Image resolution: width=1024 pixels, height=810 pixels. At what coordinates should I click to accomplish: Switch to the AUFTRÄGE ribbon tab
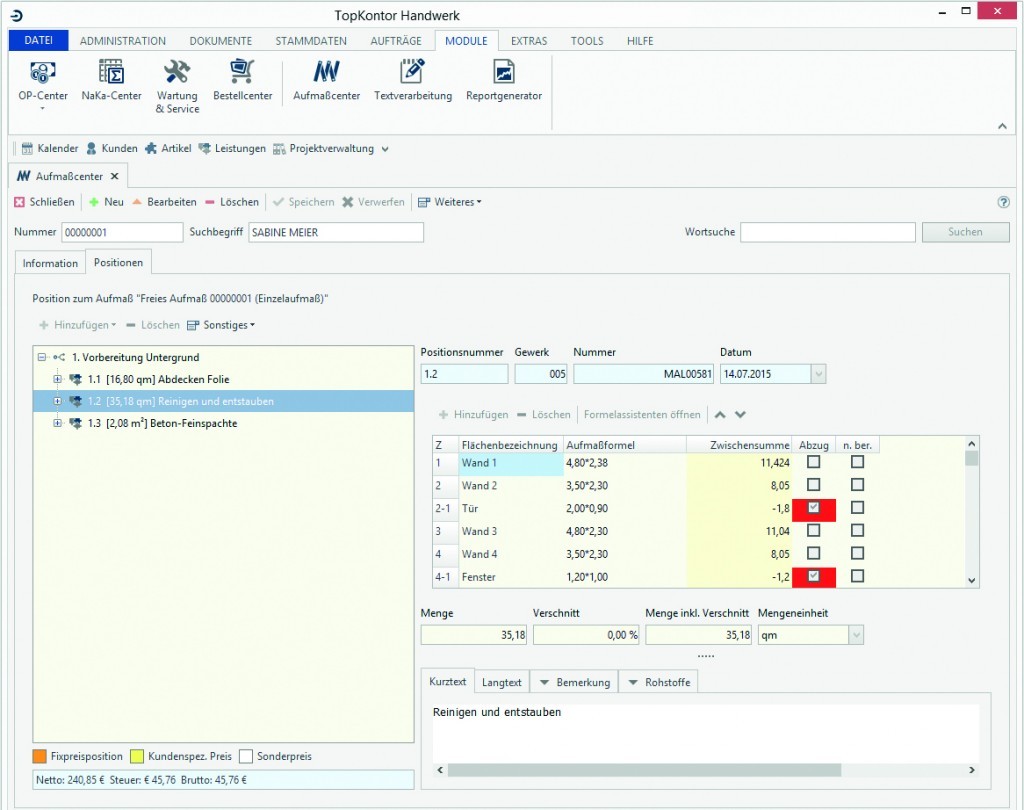(x=396, y=41)
